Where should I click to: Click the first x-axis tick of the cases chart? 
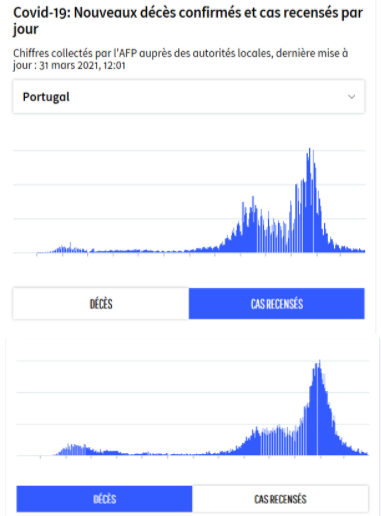(37, 254)
